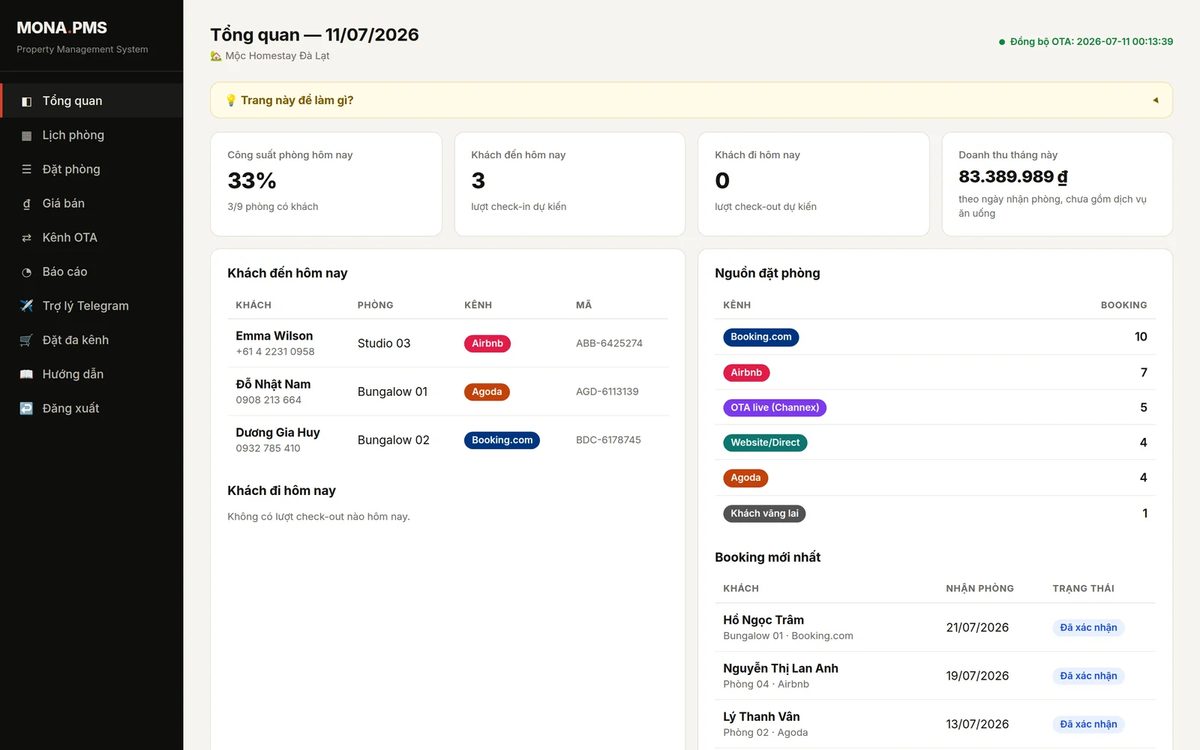Screen dimensions: 1200x750
Task: Open the Giá bán price icon
Action: (x=26, y=203)
